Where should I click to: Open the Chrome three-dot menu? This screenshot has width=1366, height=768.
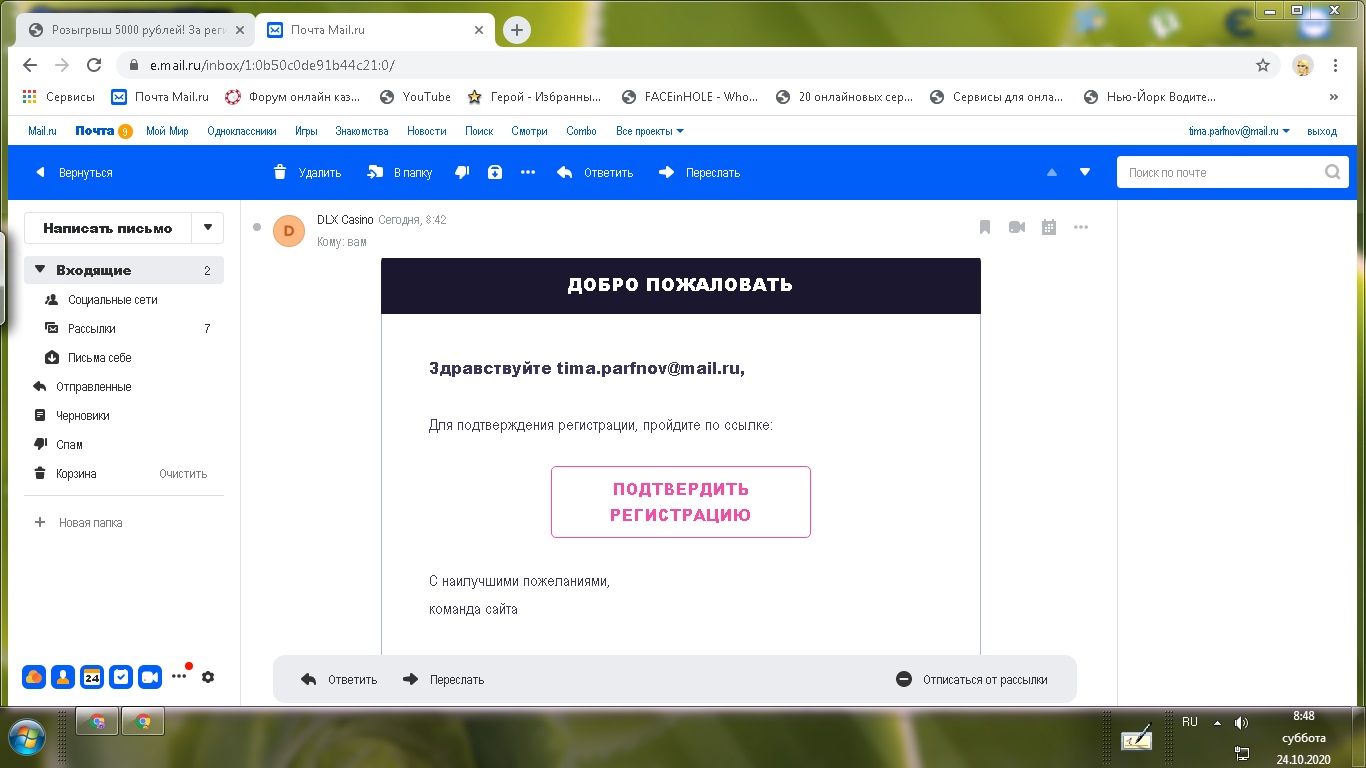click(x=1336, y=65)
